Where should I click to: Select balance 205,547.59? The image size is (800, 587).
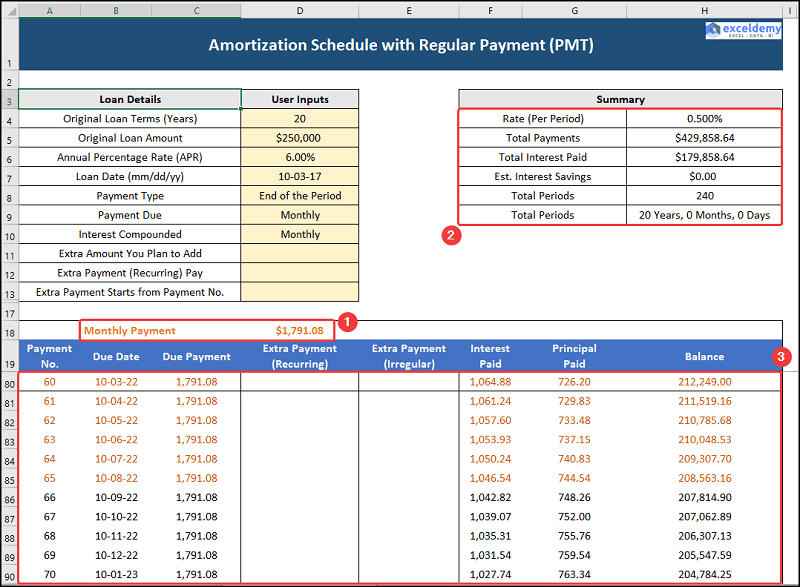point(704,555)
